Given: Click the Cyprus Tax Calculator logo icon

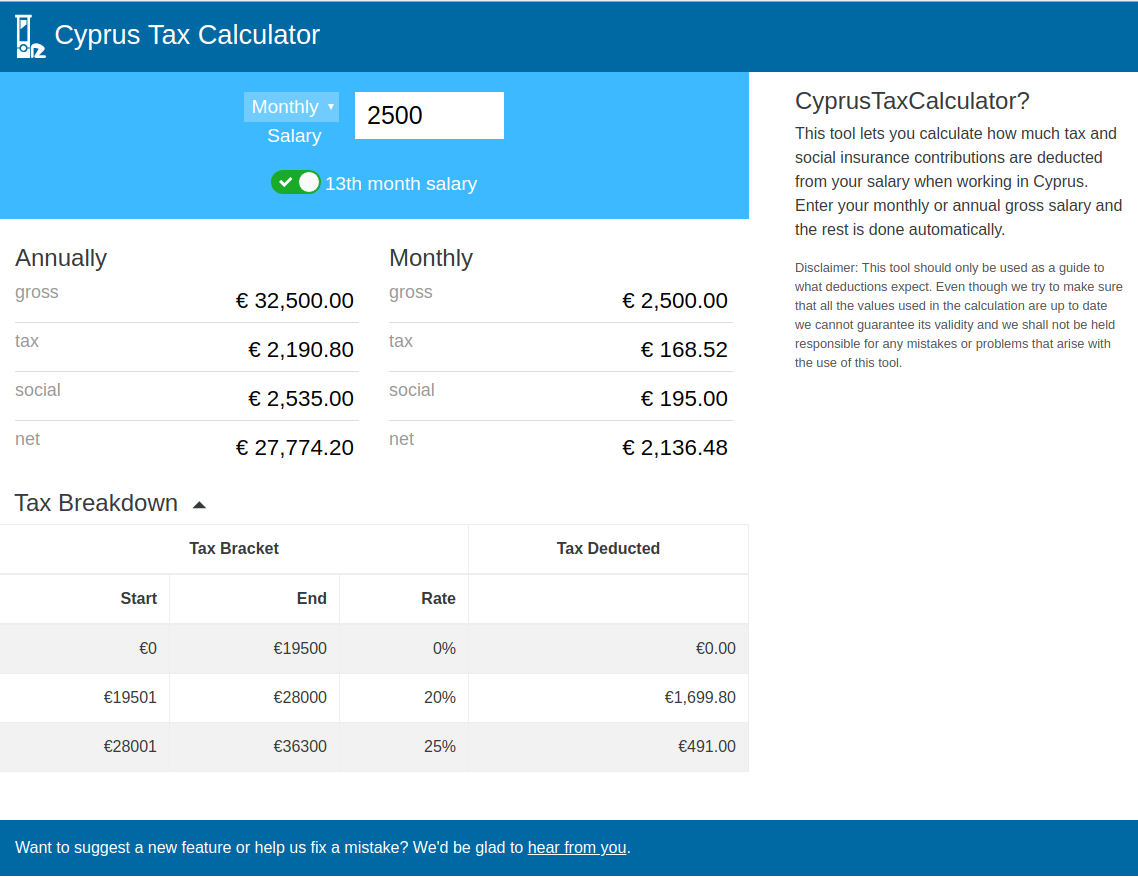Looking at the screenshot, I should pos(30,36).
